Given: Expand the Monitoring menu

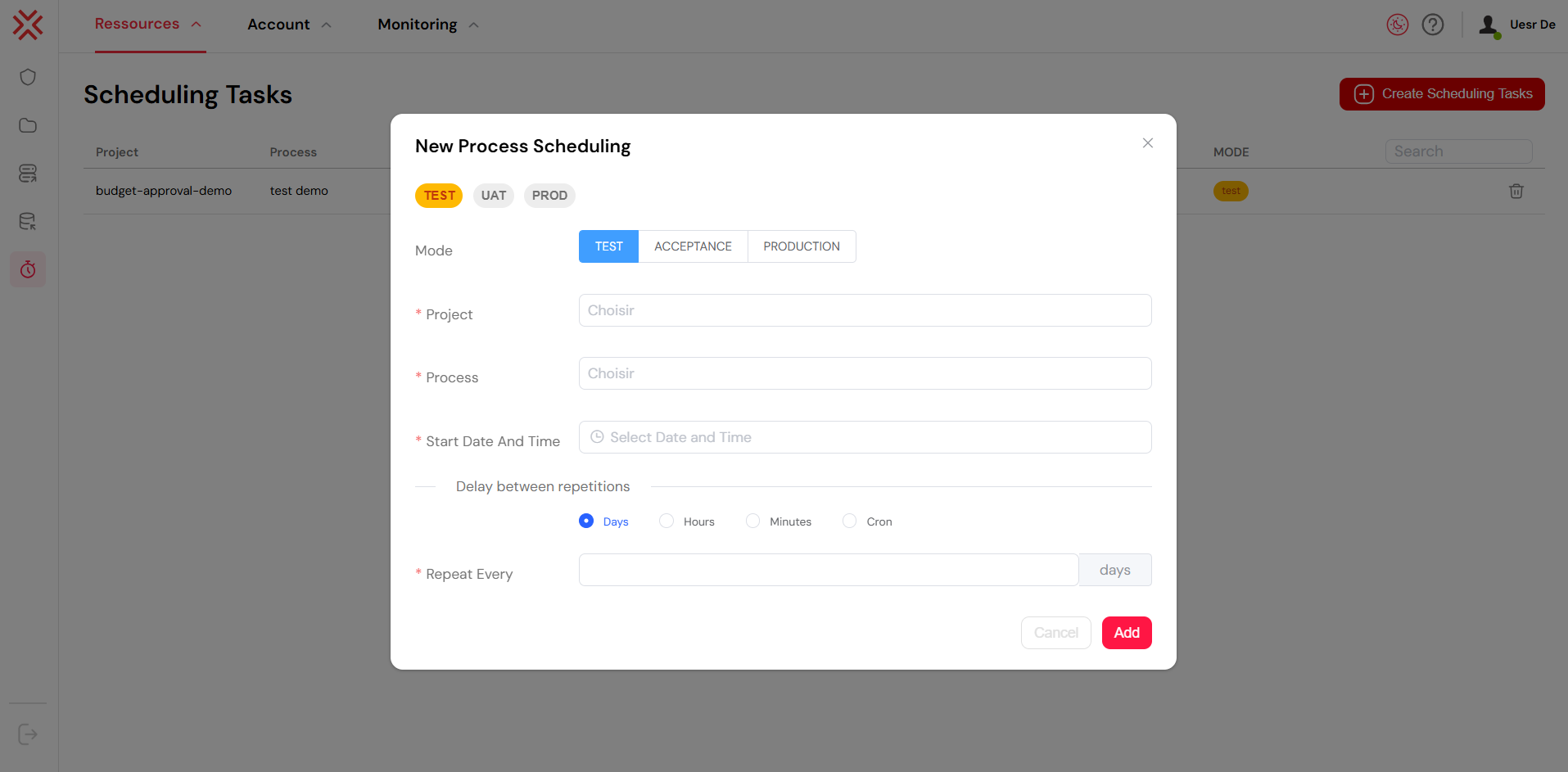Looking at the screenshot, I should 427,25.
